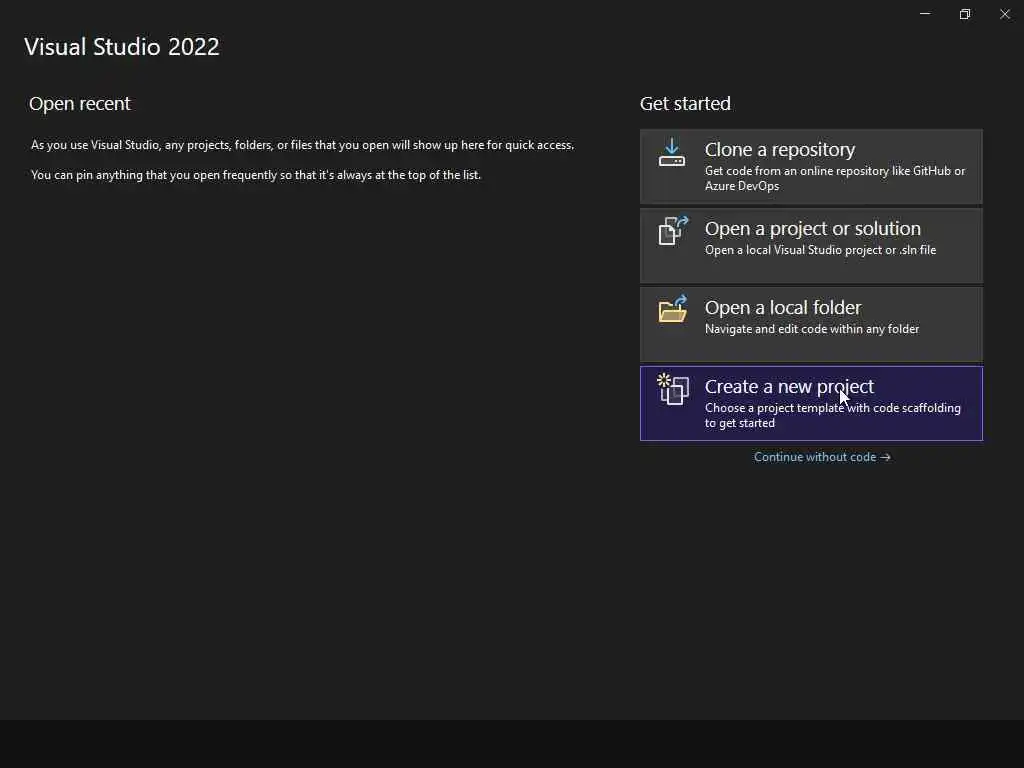Click the 'You can pin anything' hint text
The width and height of the screenshot is (1024, 768).
click(256, 175)
